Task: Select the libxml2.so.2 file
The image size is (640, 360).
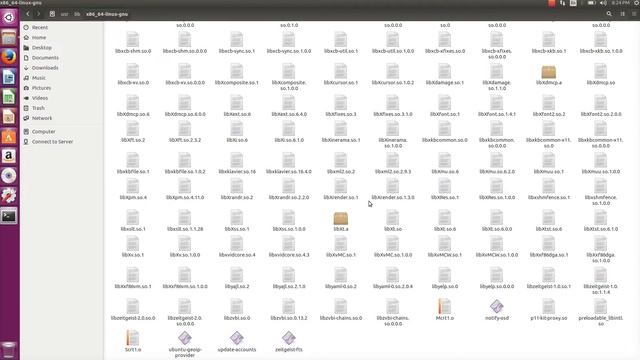Action: point(341,164)
